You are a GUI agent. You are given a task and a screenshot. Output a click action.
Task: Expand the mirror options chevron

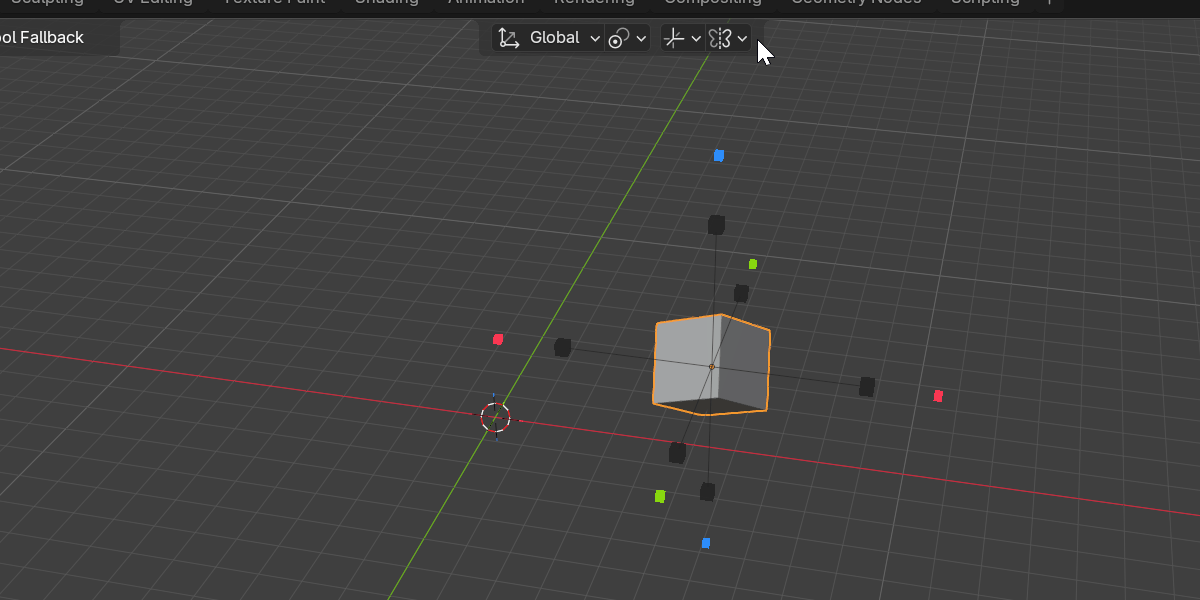click(x=742, y=38)
